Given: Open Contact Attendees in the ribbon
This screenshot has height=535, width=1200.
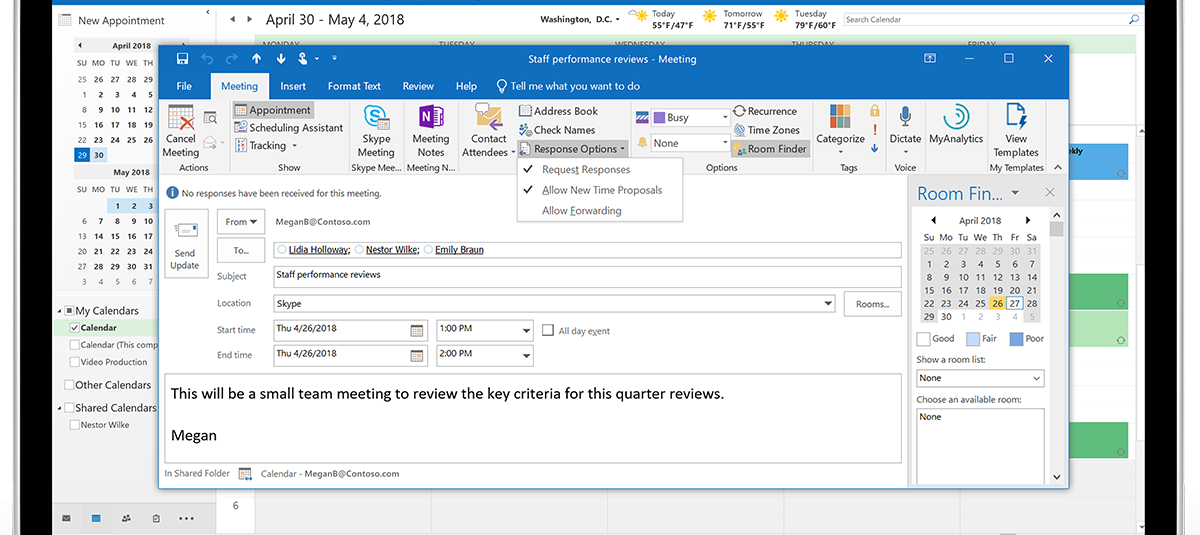Looking at the screenshot, I should [x=488, y=118].
